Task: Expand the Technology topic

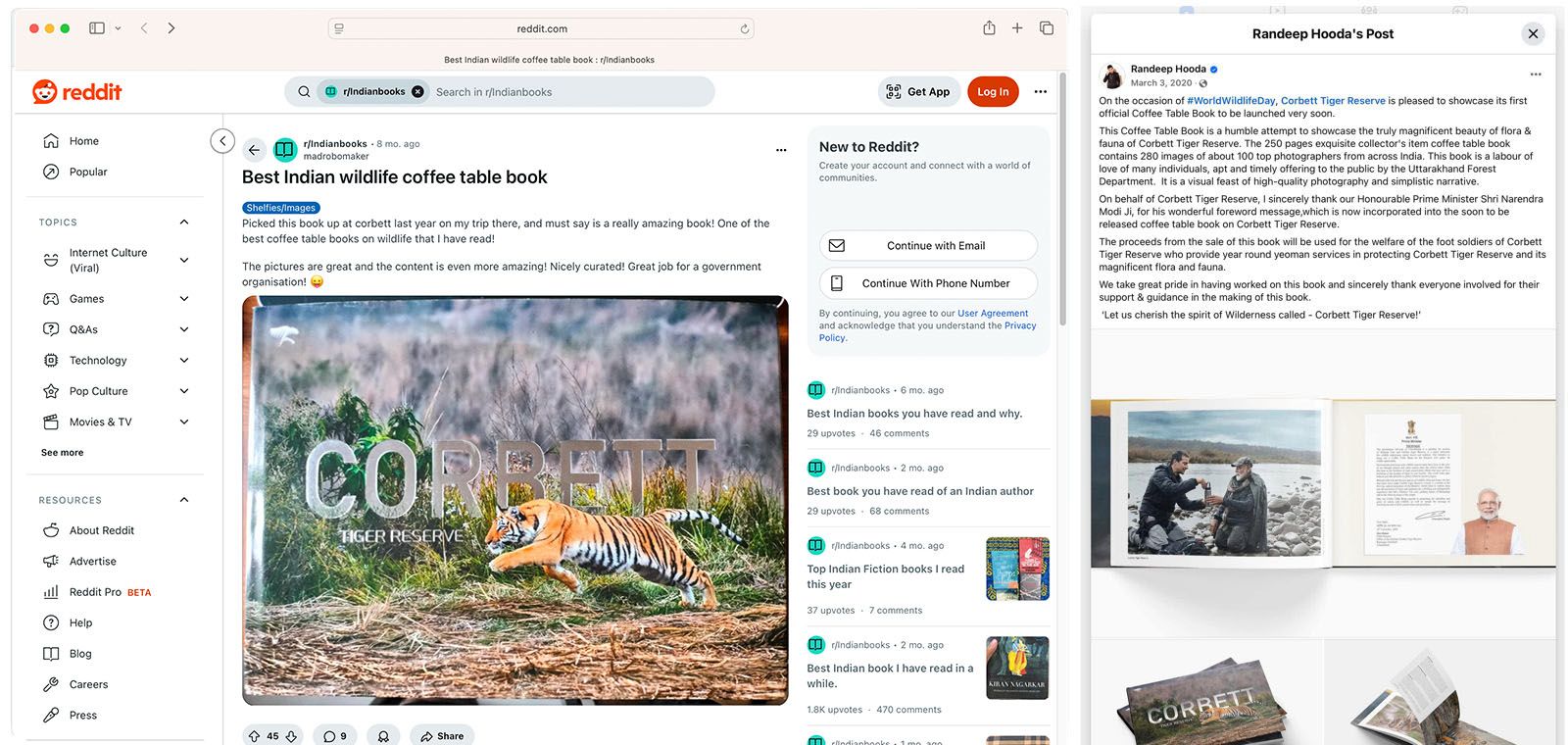Action: (x=184, y=361)
